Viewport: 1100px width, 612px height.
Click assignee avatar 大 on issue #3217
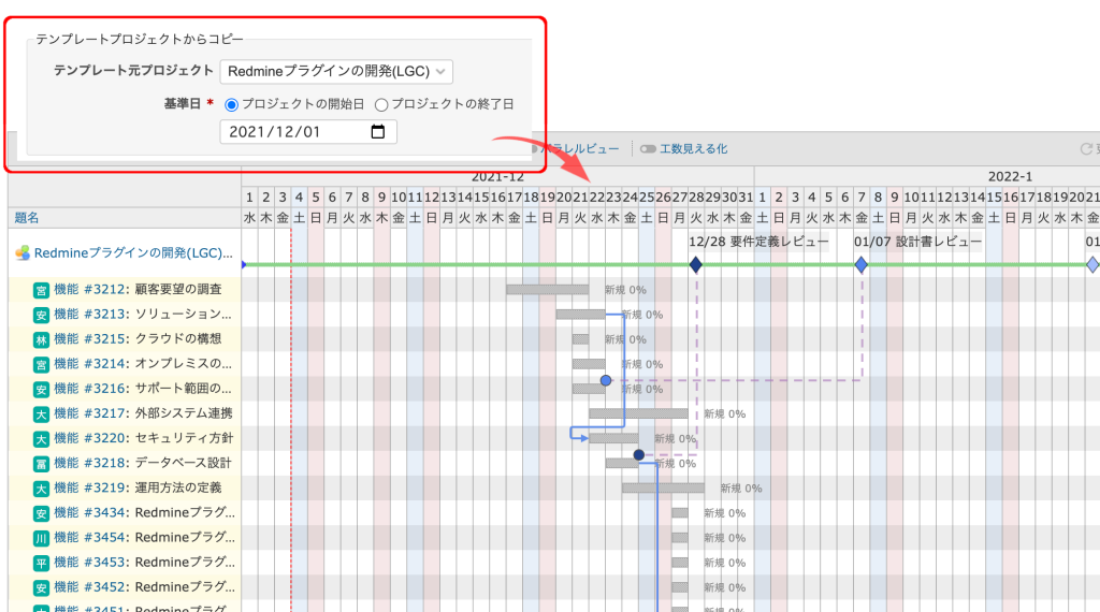click(41, 414)
